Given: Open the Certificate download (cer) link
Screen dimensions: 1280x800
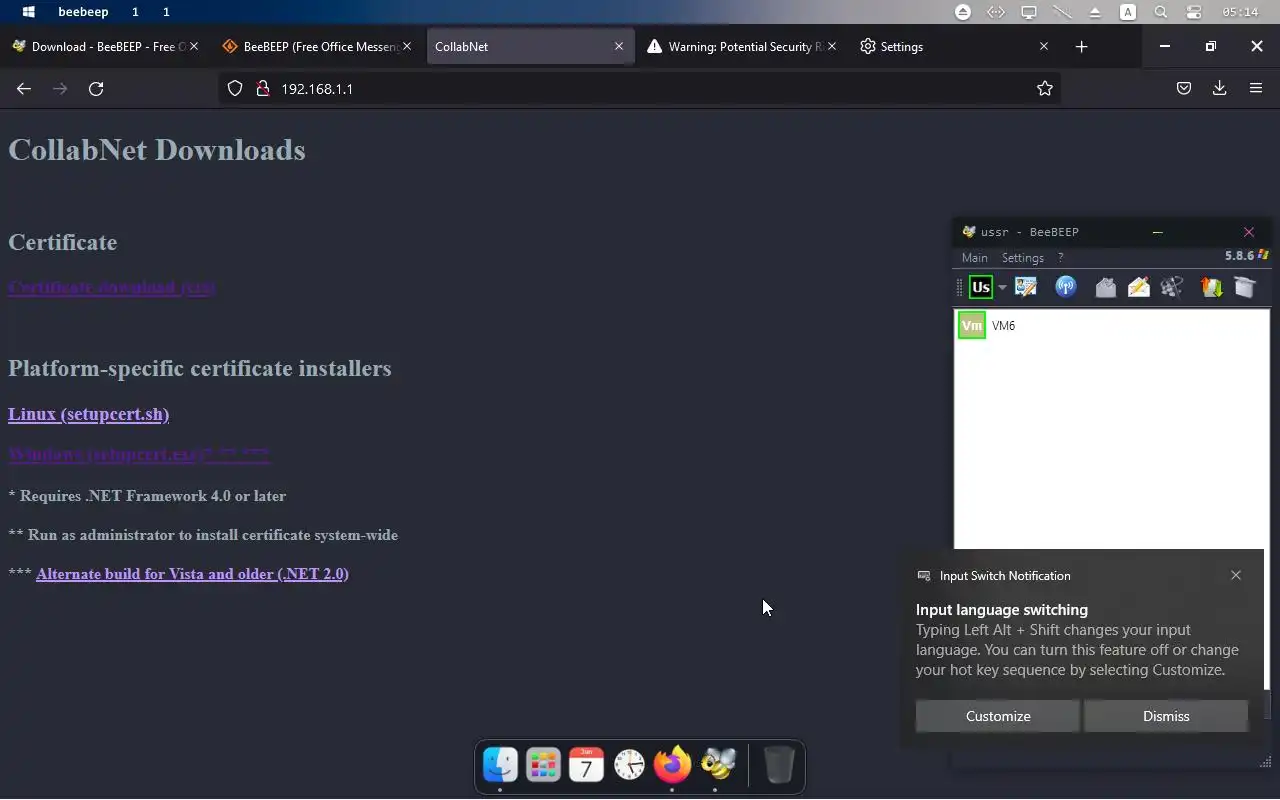Looking at the screenshot, I should 111,287.
